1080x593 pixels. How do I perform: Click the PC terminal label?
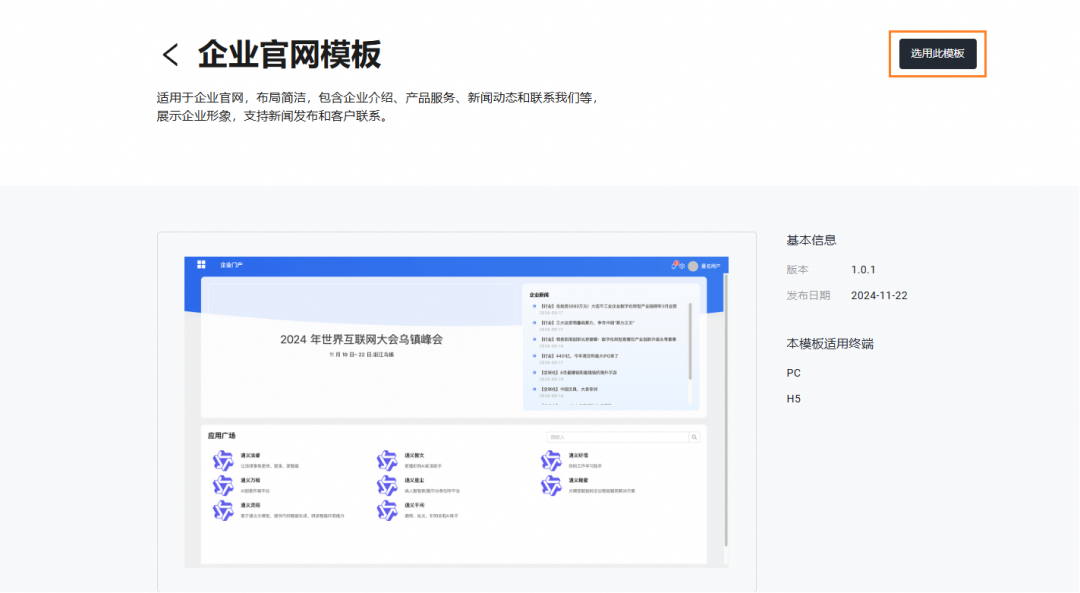click(793, 373)
